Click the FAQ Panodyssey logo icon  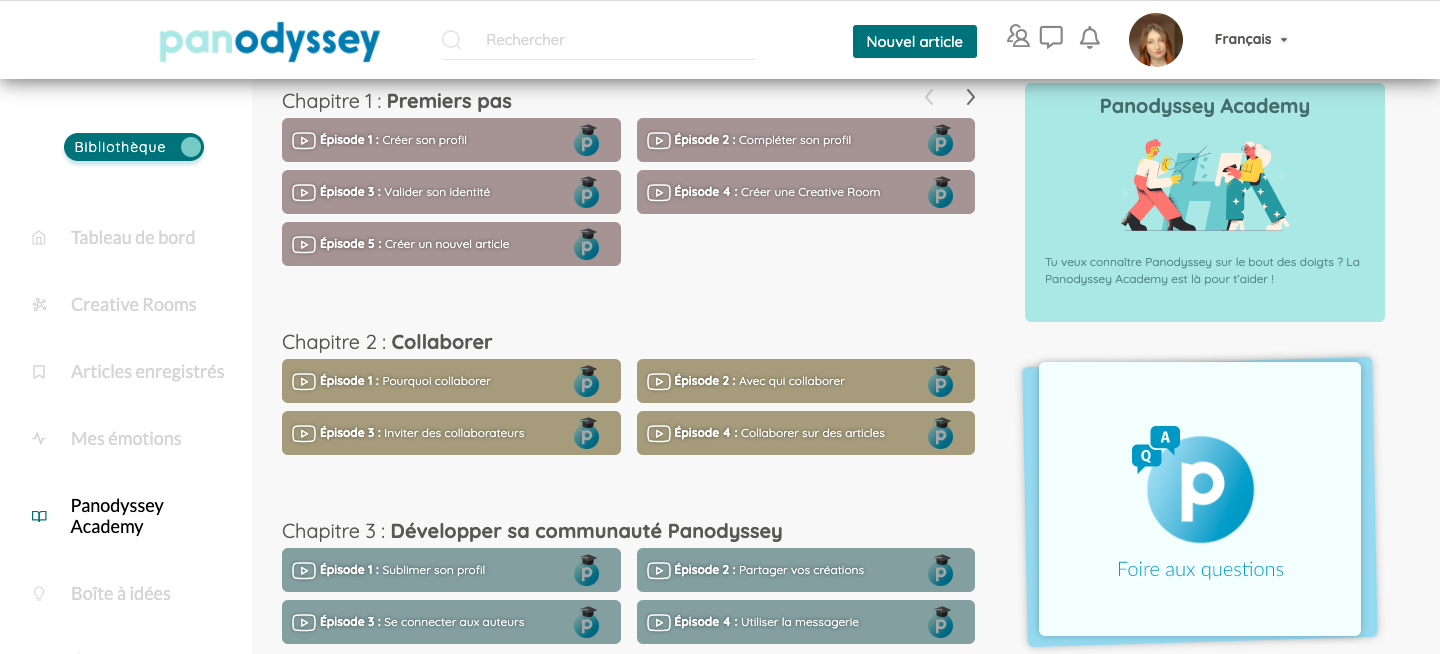[1194, 486]
